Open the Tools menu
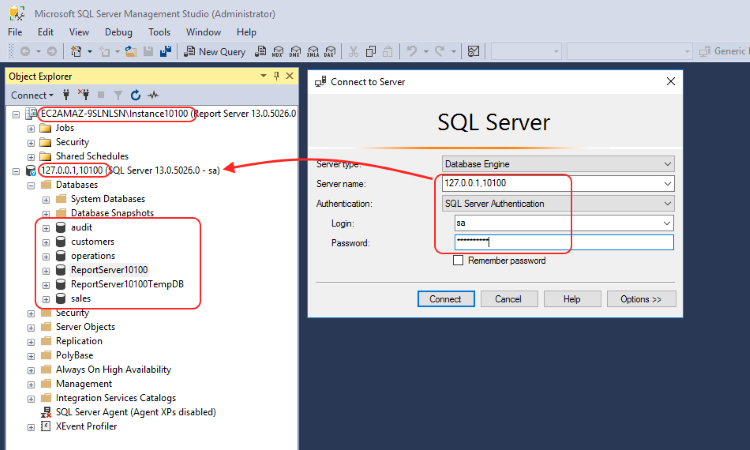750x450 pixels. tap(159, 32)
